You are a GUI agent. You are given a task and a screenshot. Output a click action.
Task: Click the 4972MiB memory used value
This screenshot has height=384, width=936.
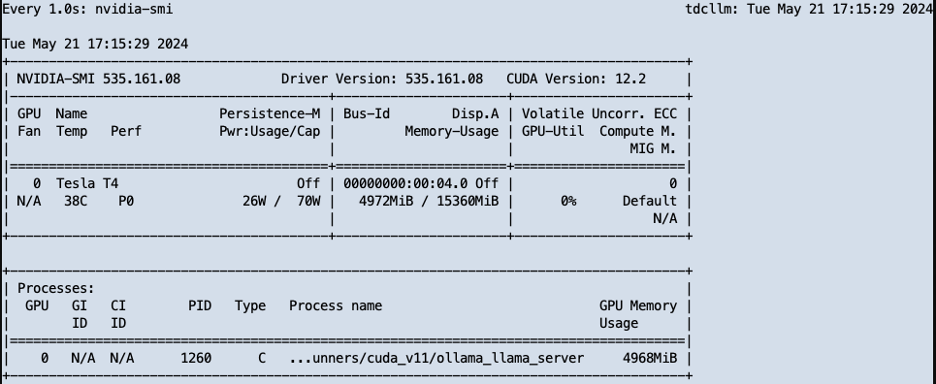coord(386,201)
